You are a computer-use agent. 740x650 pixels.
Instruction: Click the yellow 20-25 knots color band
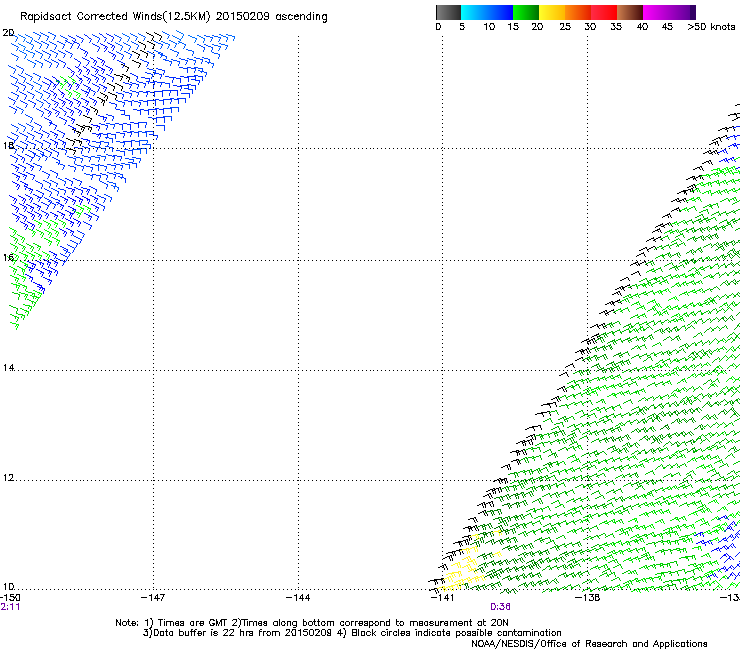click(x=552, y=12)
